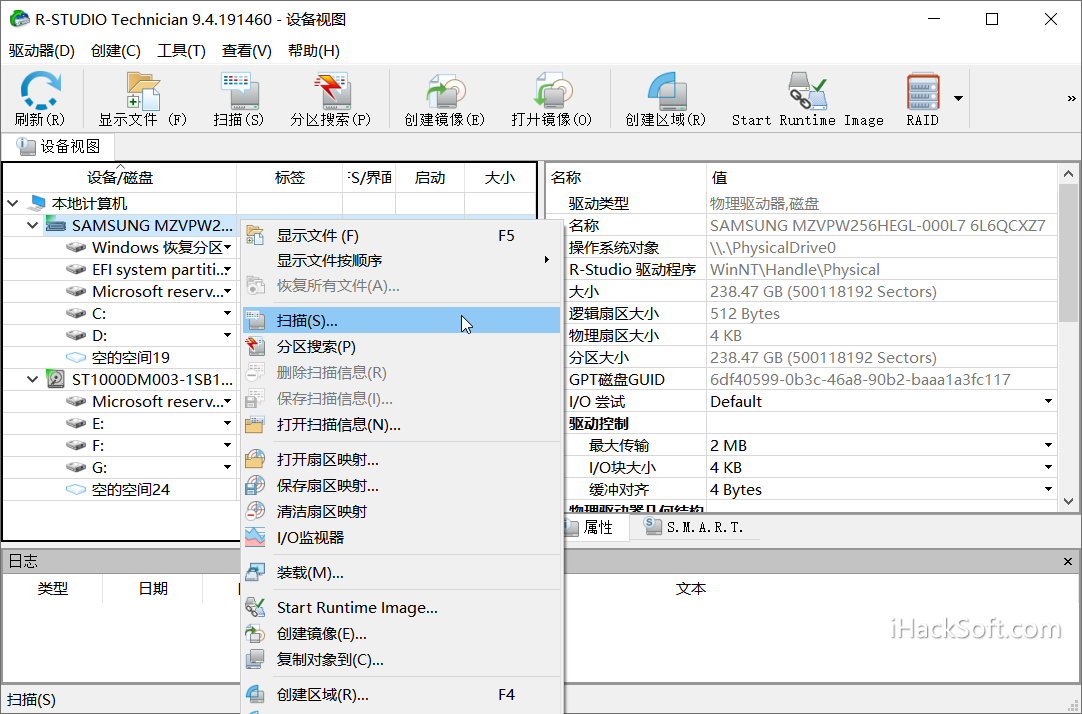Show more toolbar items via the overflow chevron
This screenshot has height=714, width=1082.
coord(1071,99)
